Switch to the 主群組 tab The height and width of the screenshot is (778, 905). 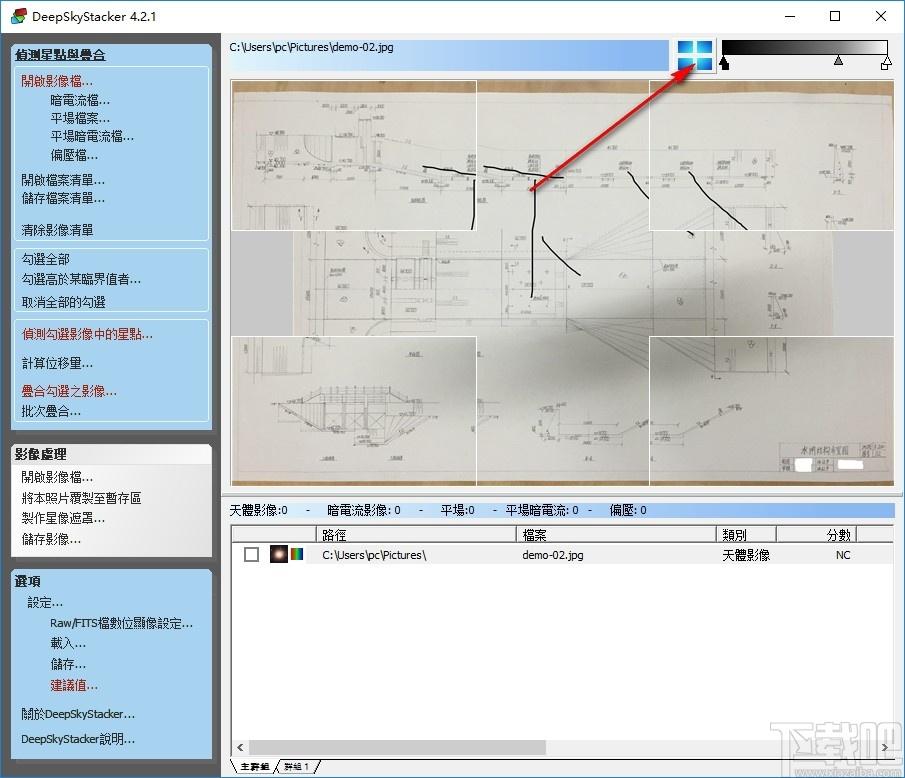[x=255, y=766]
